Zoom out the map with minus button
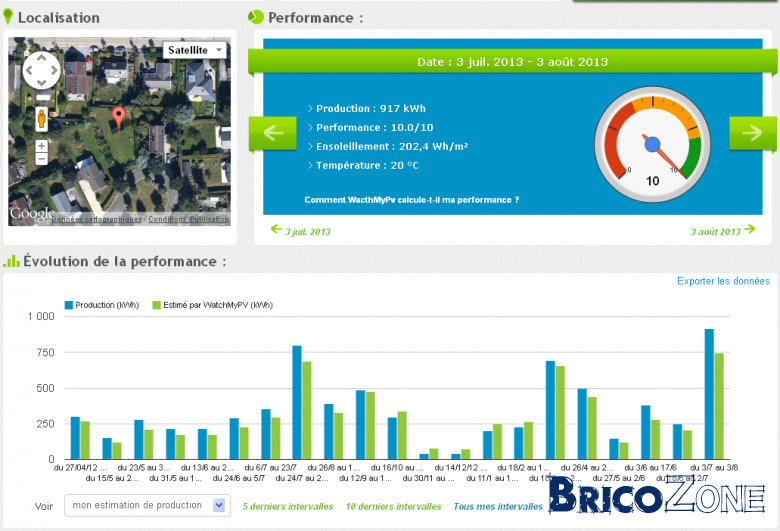 [42, 158]
